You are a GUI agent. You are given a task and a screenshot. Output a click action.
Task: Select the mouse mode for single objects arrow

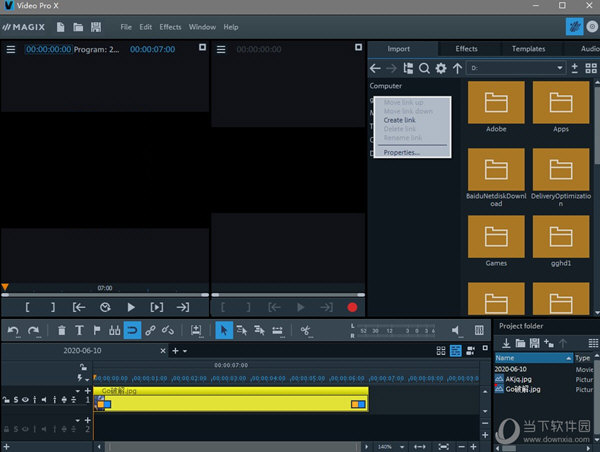[x=224, y=330]
